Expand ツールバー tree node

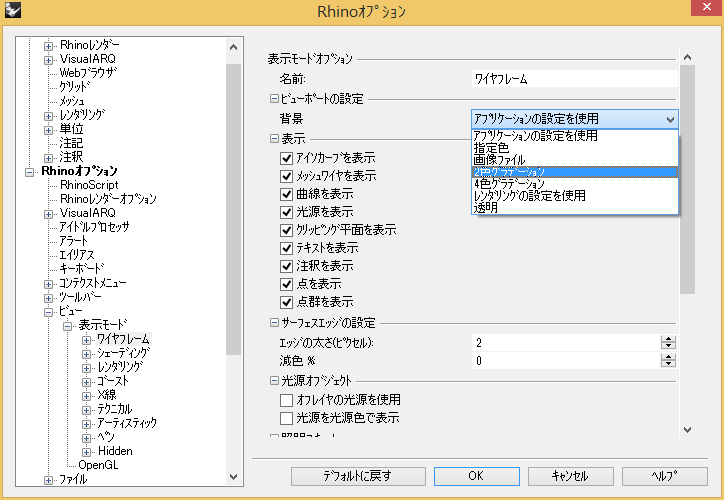tap(48, 298)
